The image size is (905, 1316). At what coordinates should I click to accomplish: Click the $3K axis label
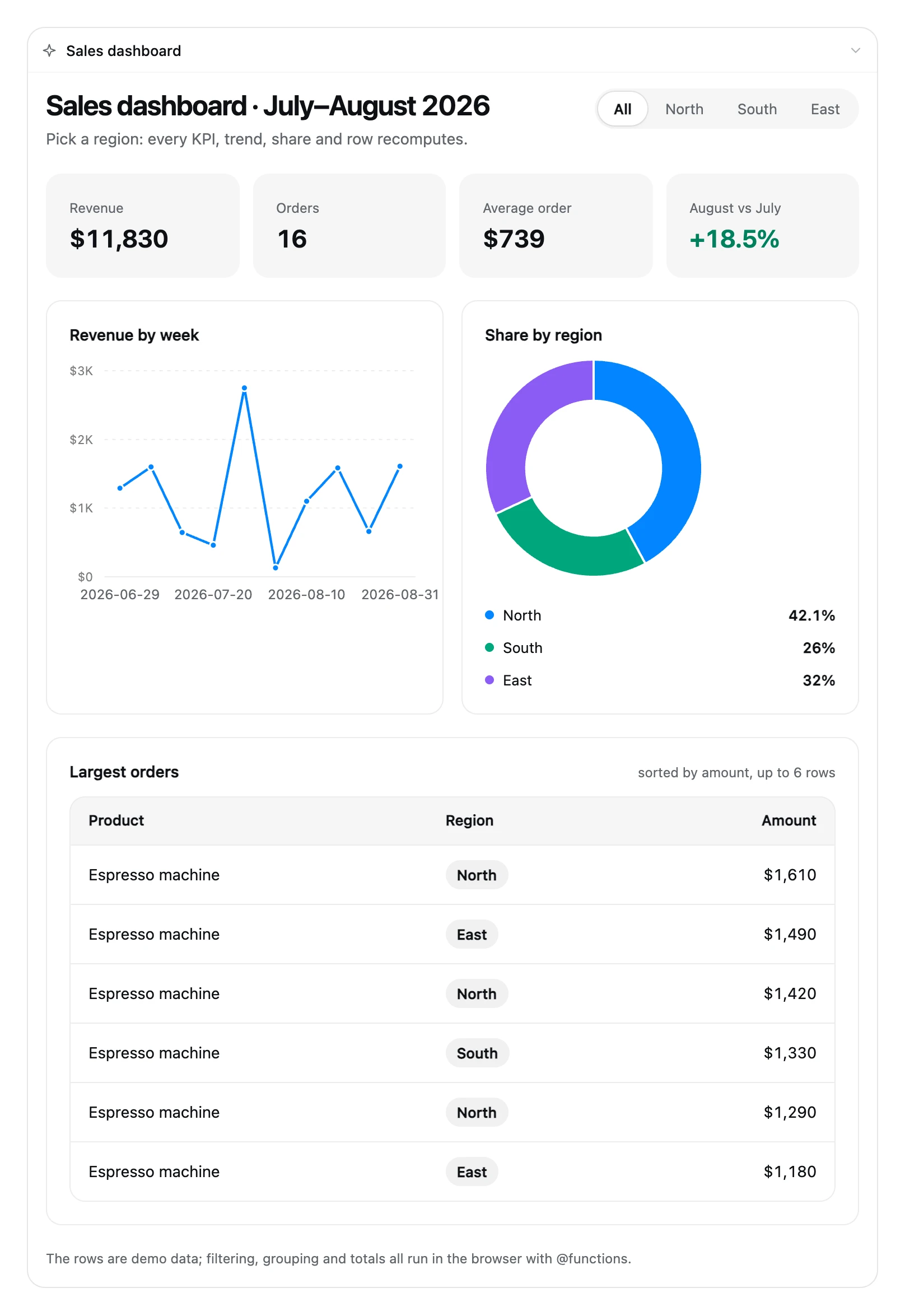coord(81,371)
